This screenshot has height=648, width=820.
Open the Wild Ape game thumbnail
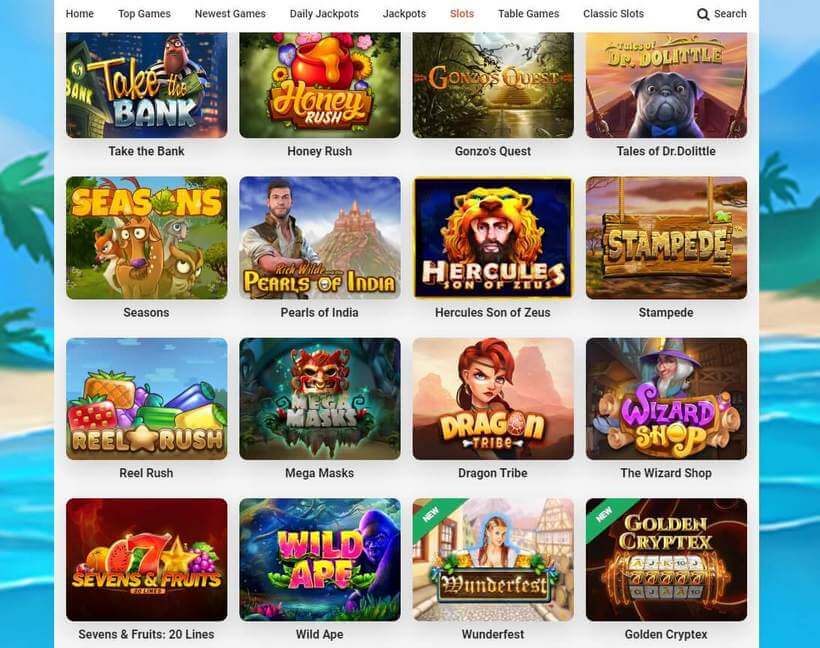coord(320,560)
